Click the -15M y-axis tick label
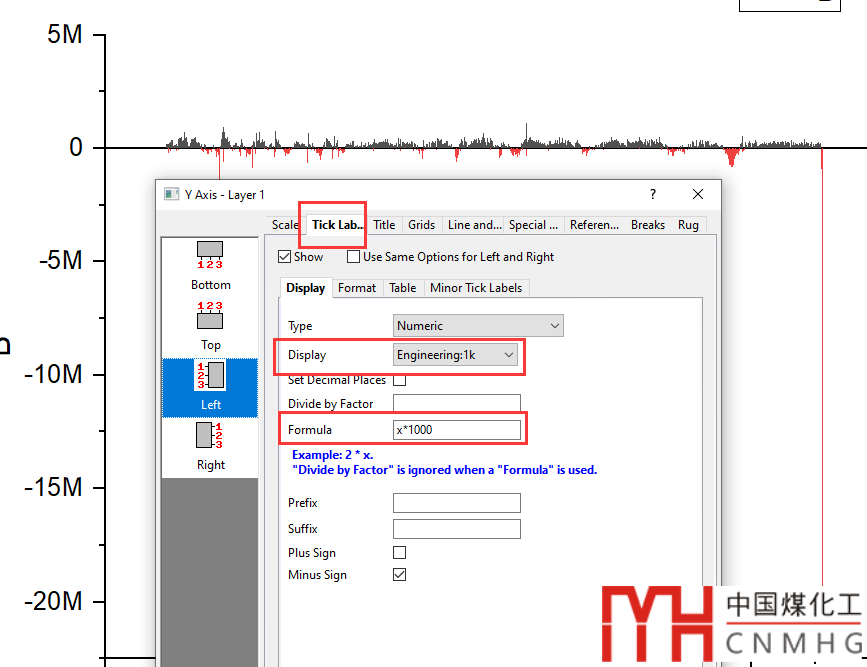 [54, 487]
